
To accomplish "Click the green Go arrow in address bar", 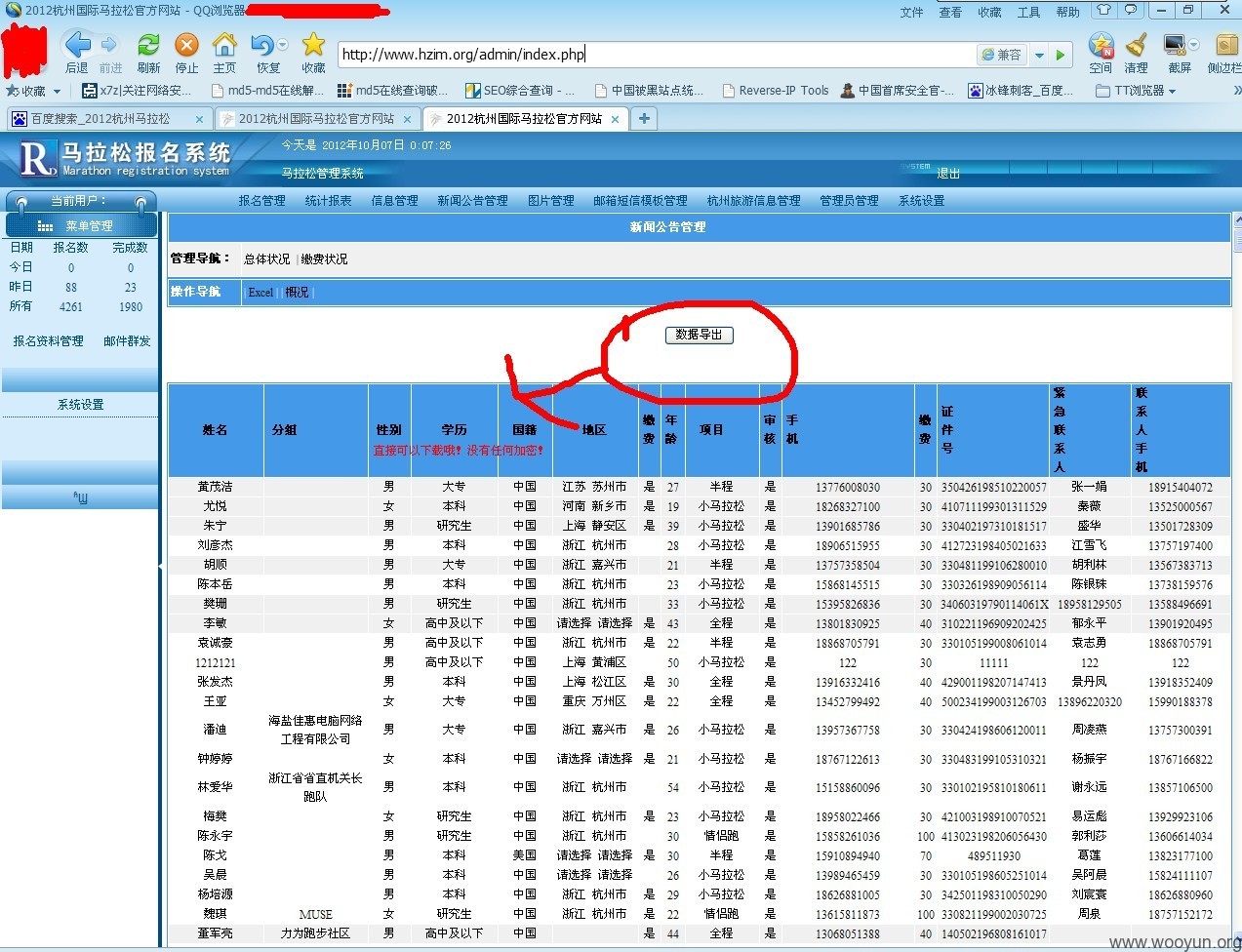I will 1061,55.
